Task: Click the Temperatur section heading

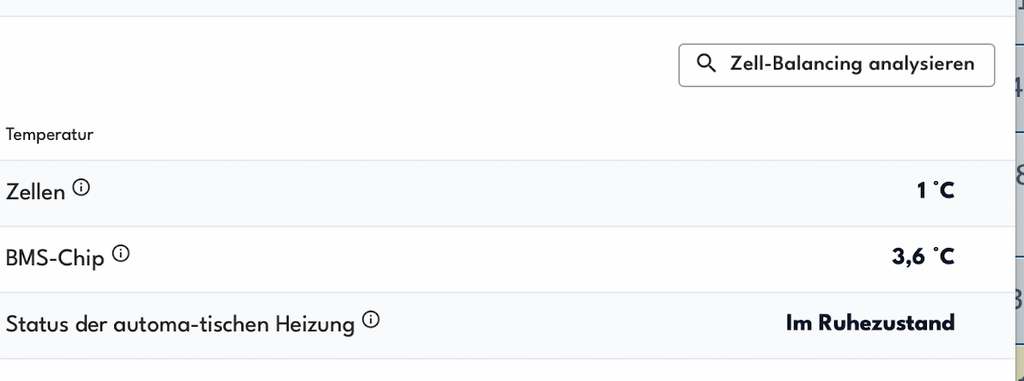Action: point(50,135)
